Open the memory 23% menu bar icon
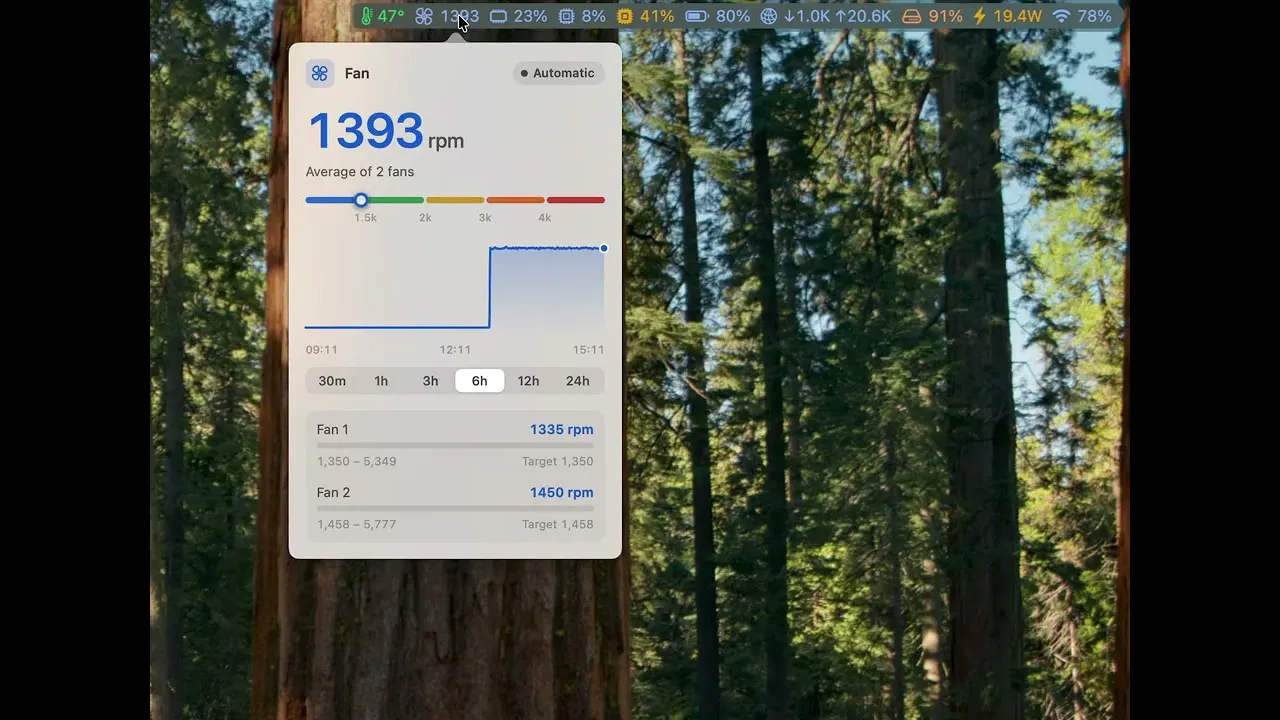Image resolution: width=1280 pixels, height=720 pixels. (498, 16)
